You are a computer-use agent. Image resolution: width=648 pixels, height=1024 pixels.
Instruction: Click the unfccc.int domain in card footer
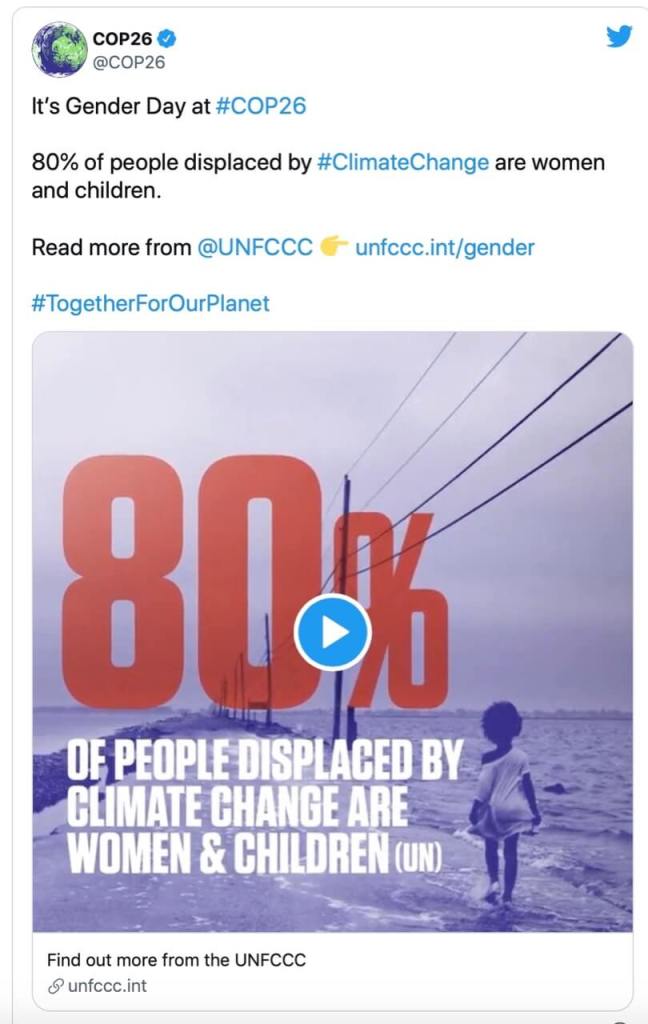point(105,986)
